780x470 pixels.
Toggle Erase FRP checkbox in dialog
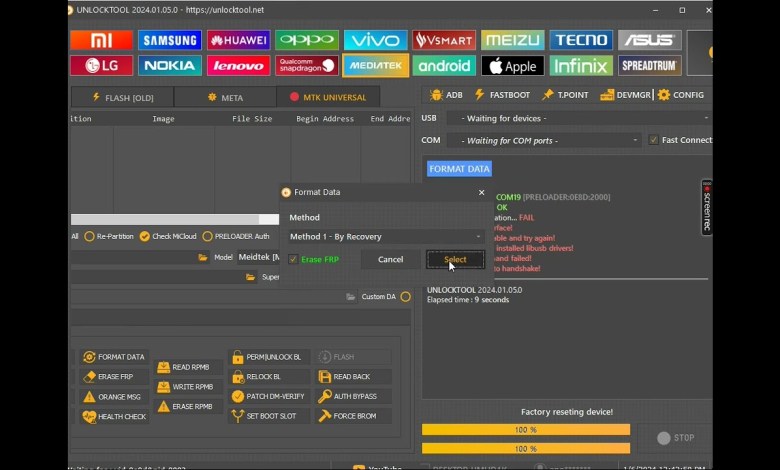tap(293, 260)
